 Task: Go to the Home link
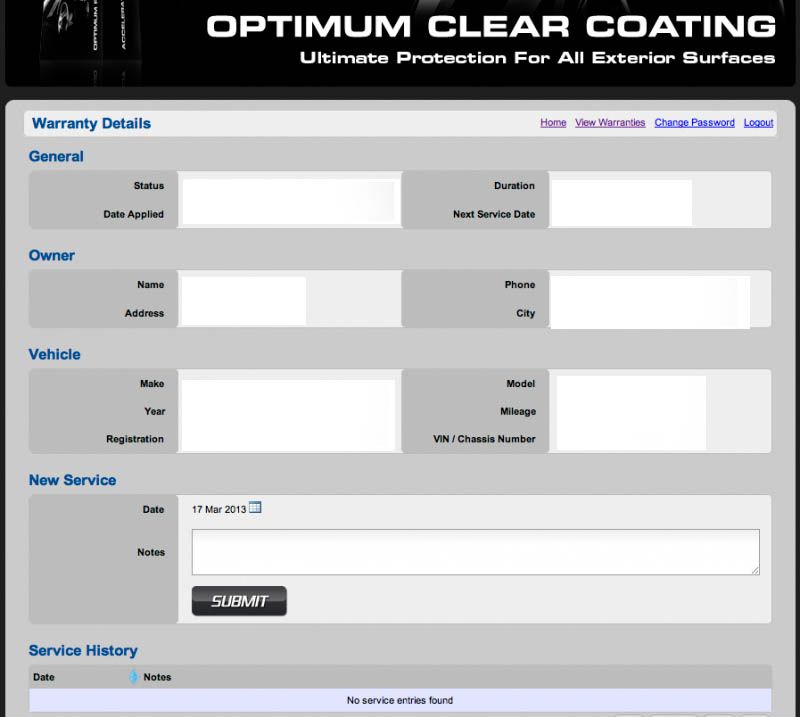coord(553,122)
